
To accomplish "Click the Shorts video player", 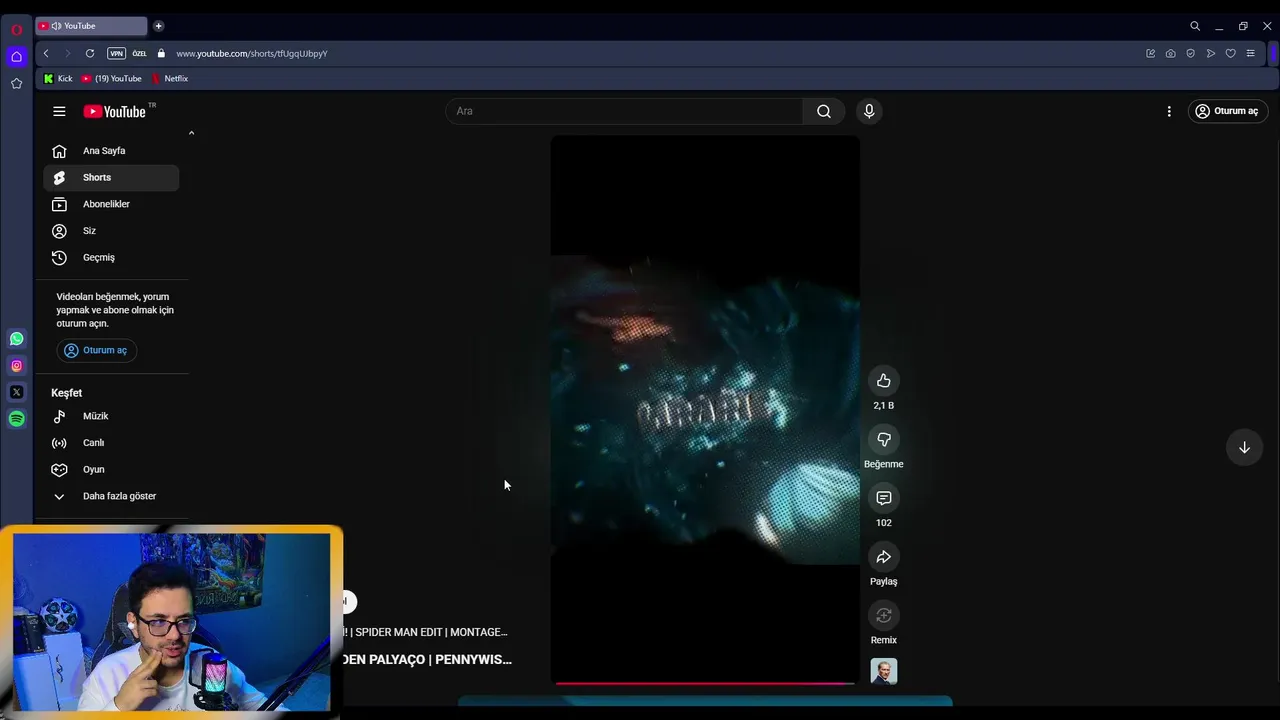I will click(705, 409).
